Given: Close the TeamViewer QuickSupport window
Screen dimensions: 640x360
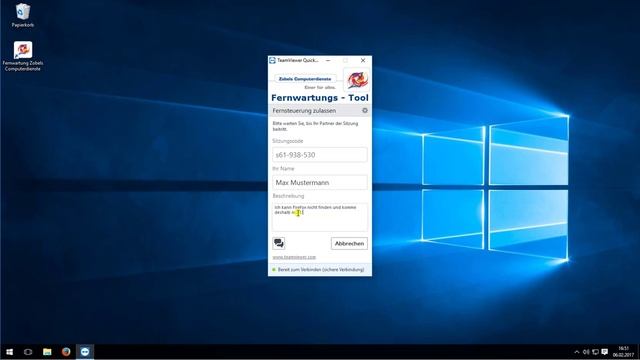Looking at the screenshot, I should click(363, 60).
